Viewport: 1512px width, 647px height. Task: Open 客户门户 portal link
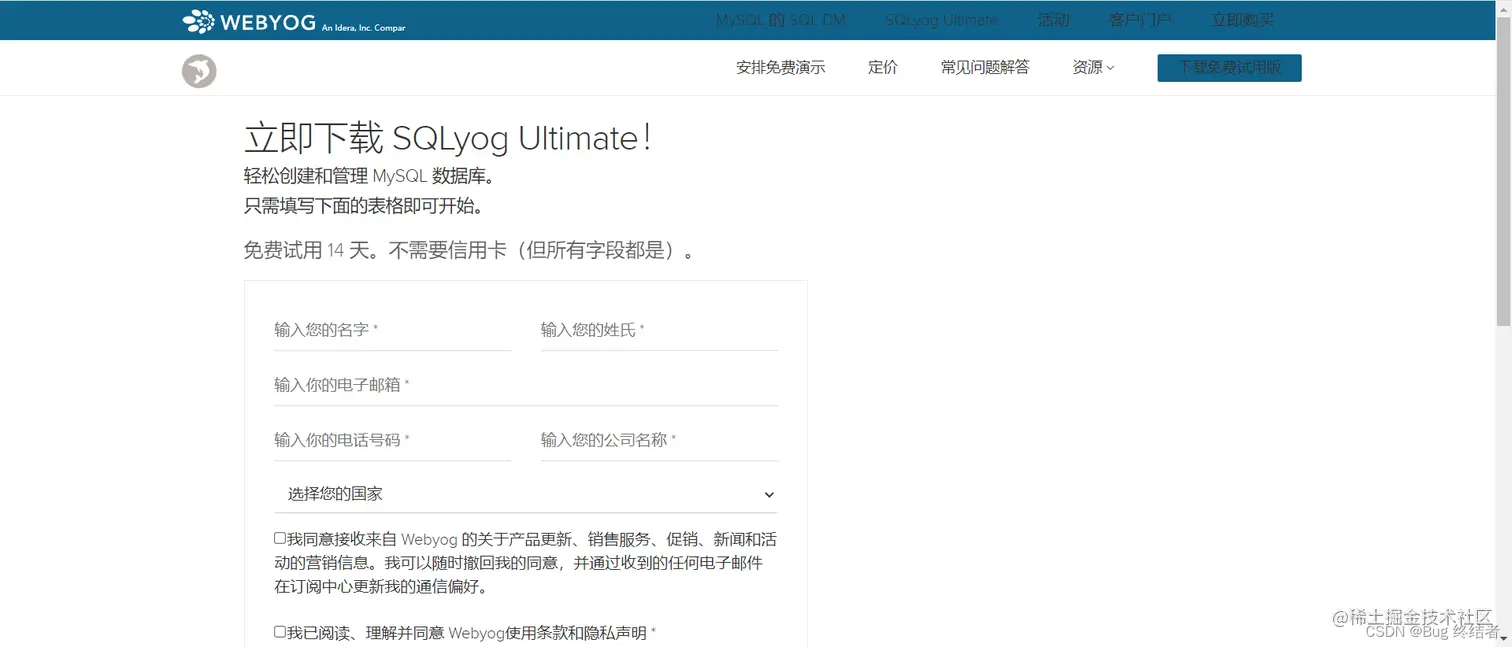[1140, 20]
